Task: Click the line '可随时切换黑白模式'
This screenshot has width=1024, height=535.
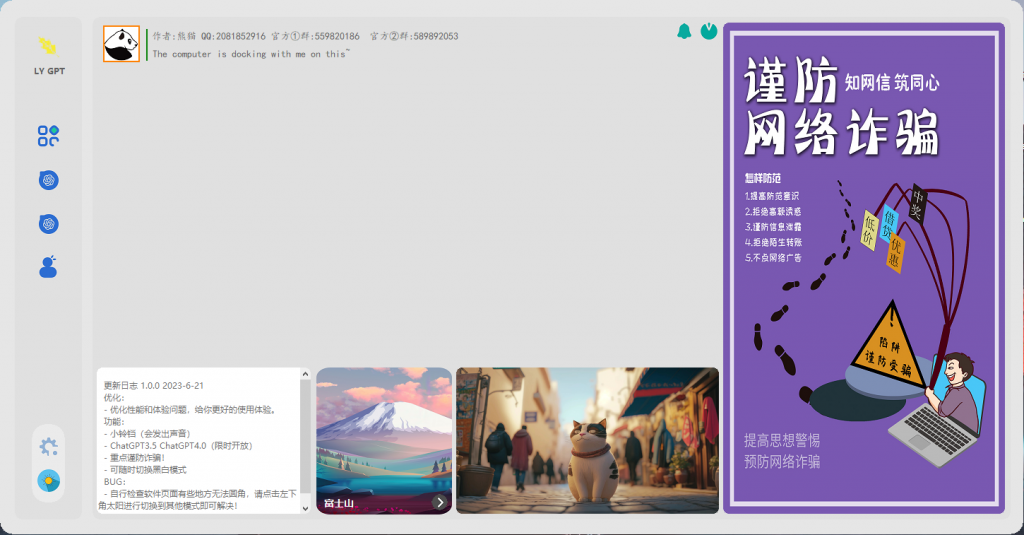Action: click(x=148, y=470)
